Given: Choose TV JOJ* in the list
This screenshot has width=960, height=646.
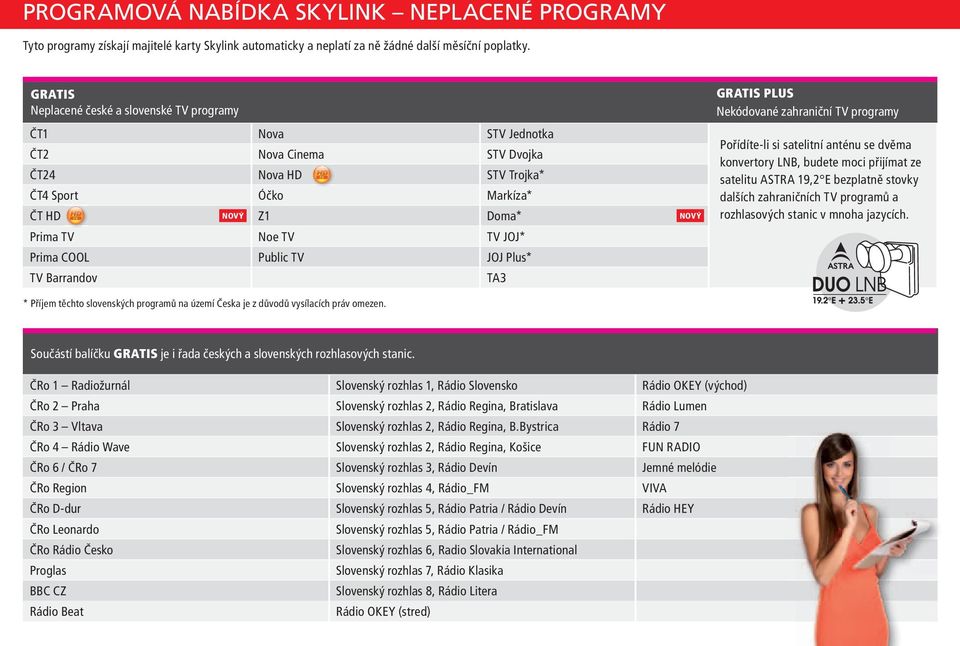Looking at the screenshot, I should tap(594, 236).
